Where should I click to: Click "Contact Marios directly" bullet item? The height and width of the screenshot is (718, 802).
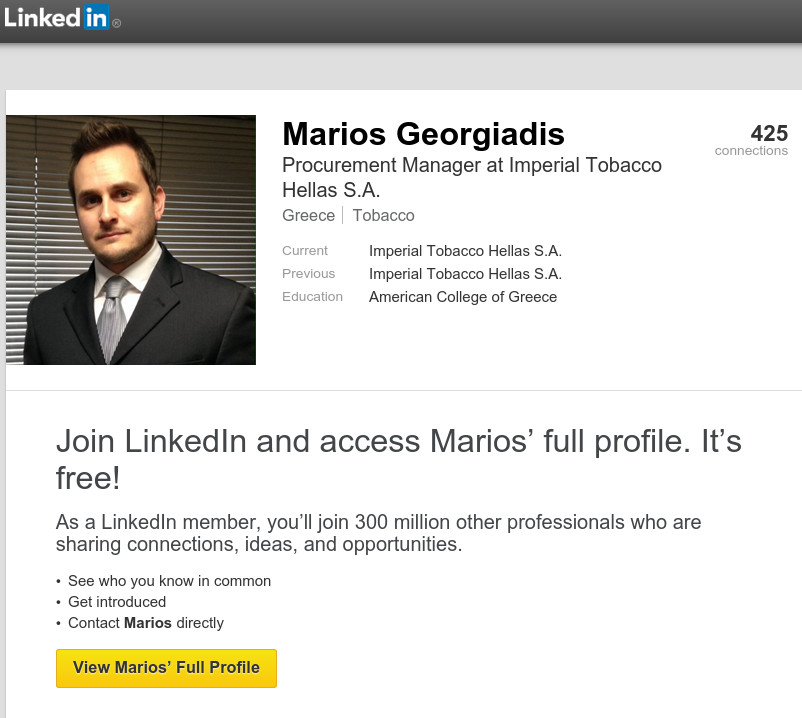click(146, 623)
